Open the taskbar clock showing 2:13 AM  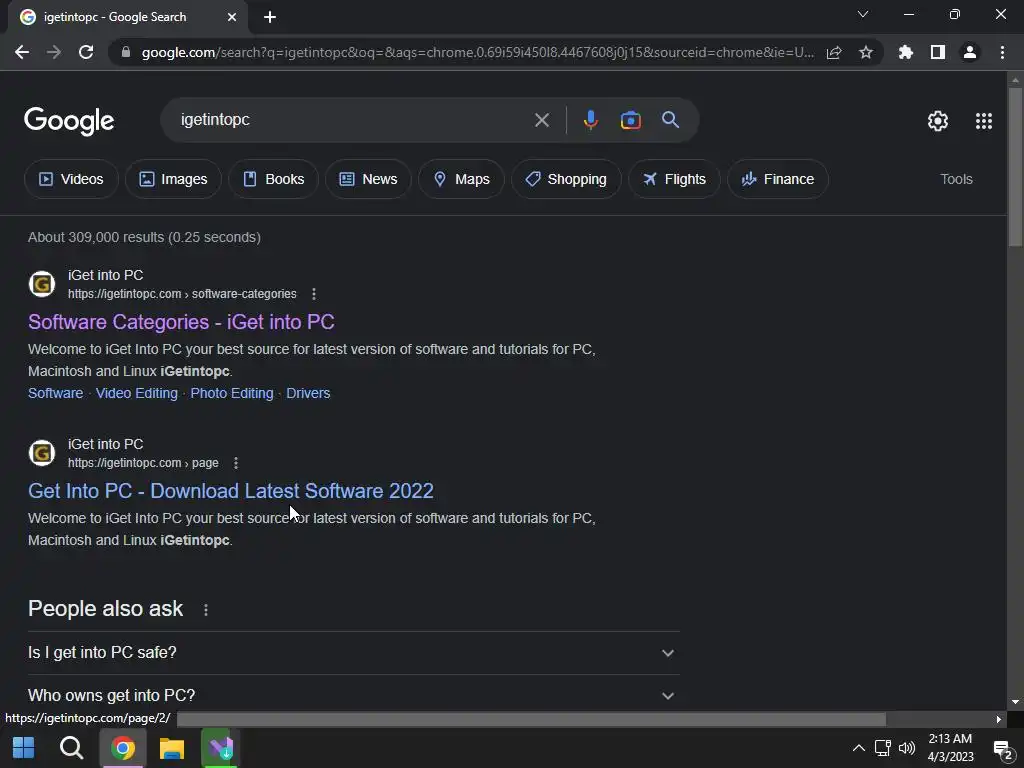(950, 748)
